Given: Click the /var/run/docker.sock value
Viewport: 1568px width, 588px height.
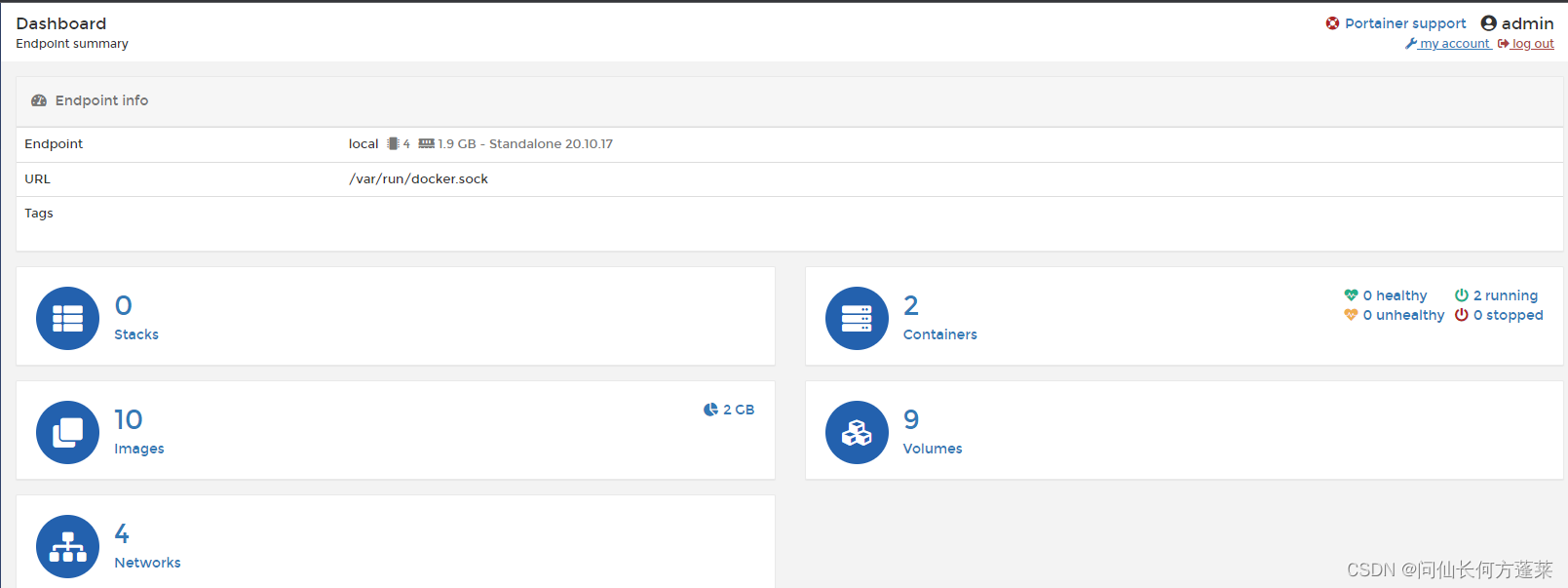Looking at the screenshot, I should click(x=418, y=178).
